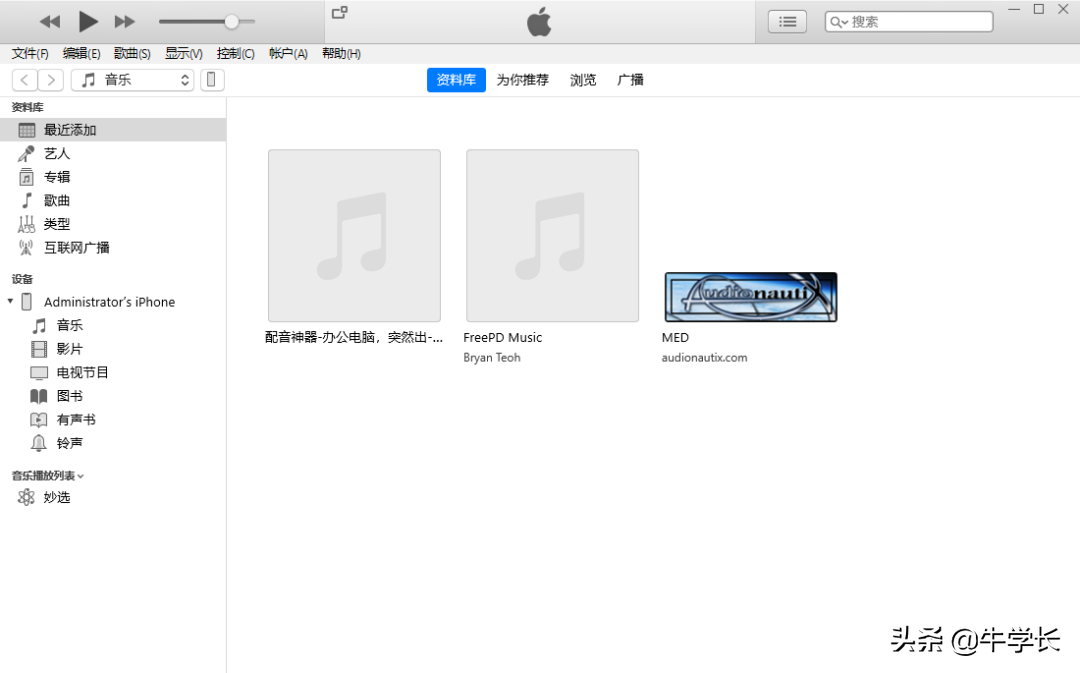Click the iPhone device button in toolbar
This screenshot has width=1080, height=673.
pos(212,80)
